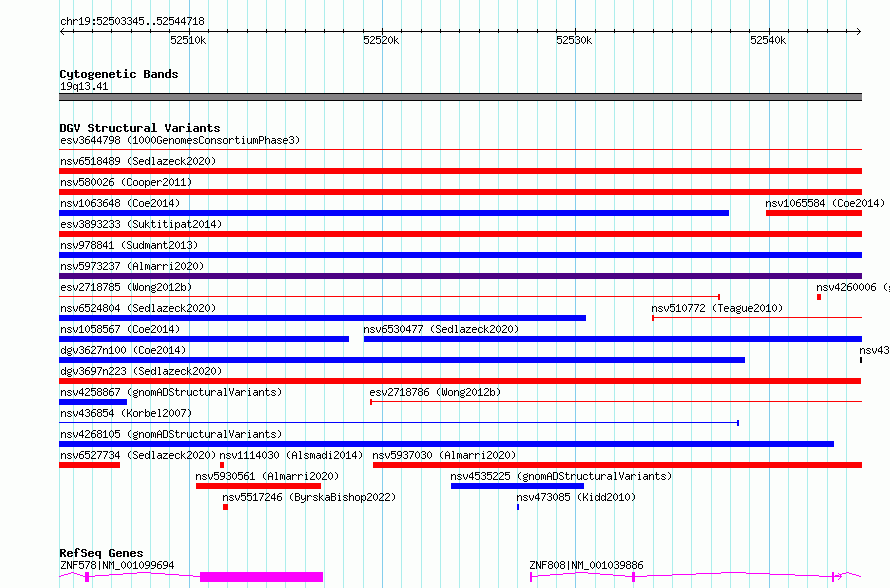This screenshot has height=588, width=890.
Task: Click the Cytogenetic Bands track title
Action: (x=119, y=74)
